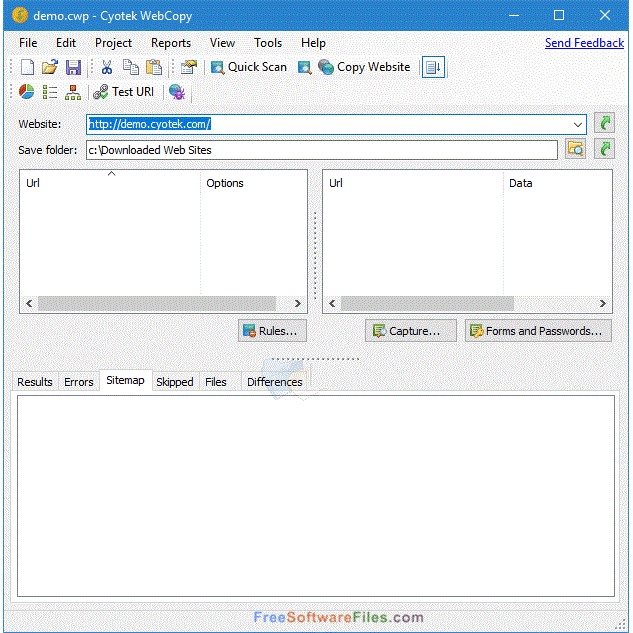
Task: Click the list view icon
Action: [50, 92]
